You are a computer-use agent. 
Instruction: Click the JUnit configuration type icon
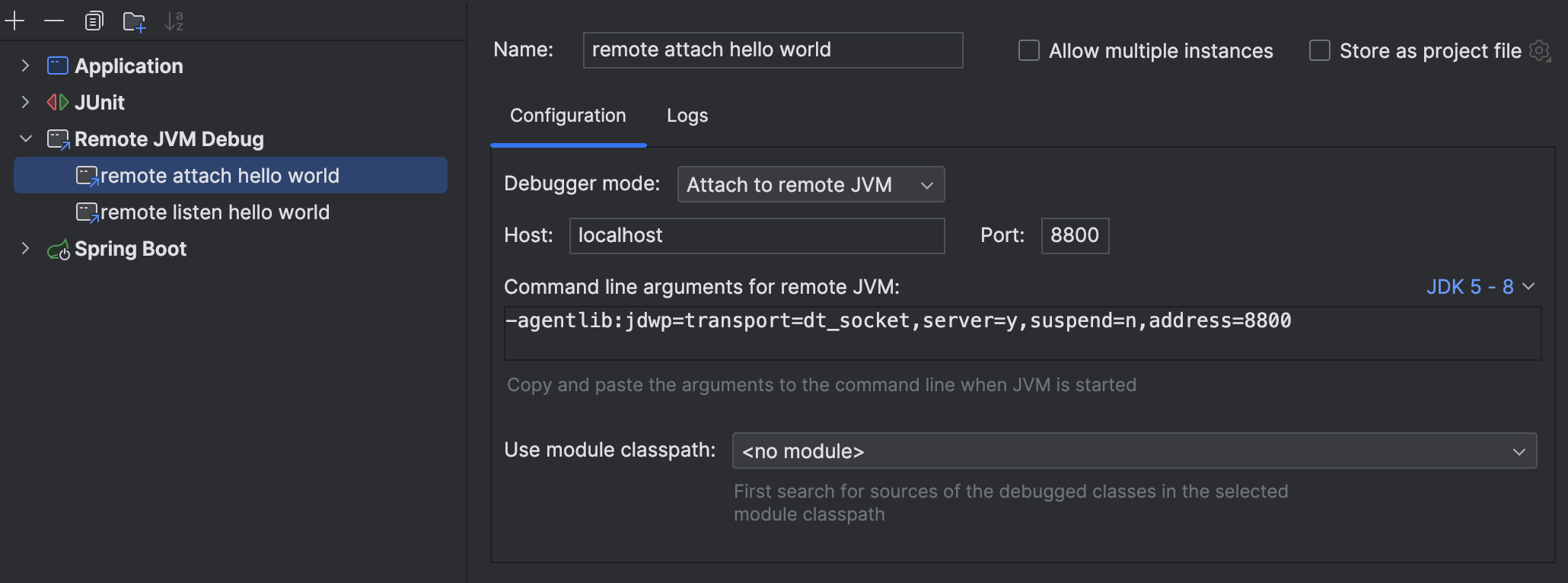58,103
